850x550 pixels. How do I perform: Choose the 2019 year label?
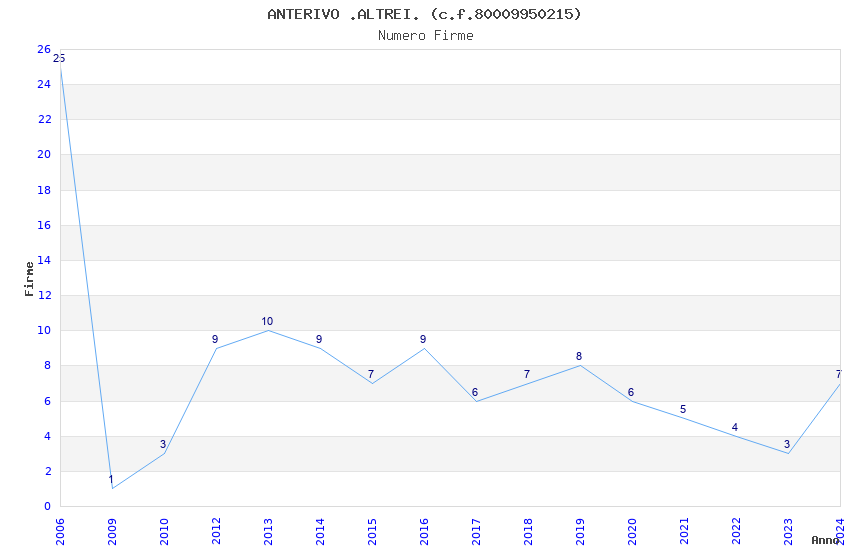pyautogui.click(x=581, y=532)
